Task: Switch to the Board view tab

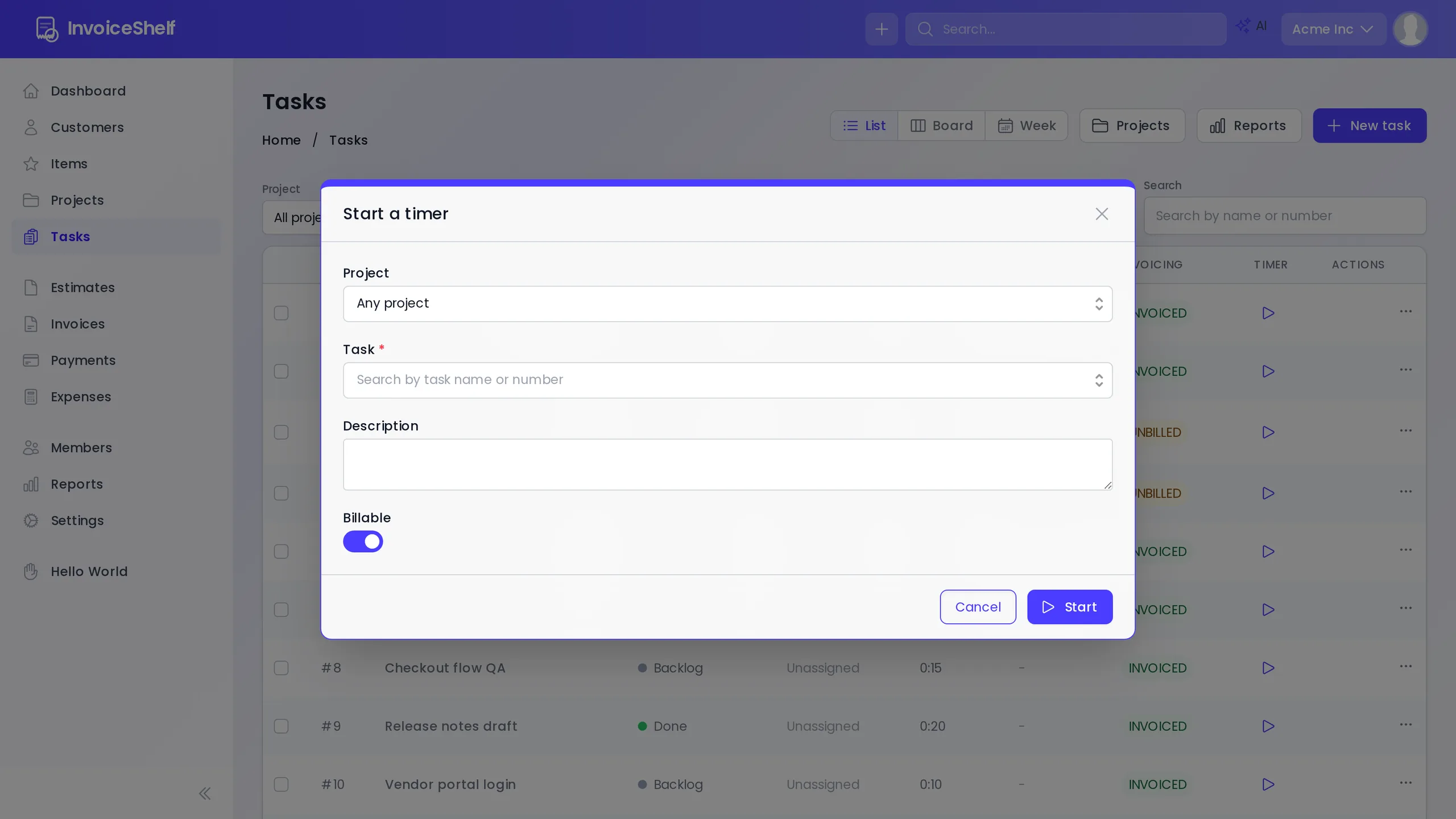Action: 941,126
